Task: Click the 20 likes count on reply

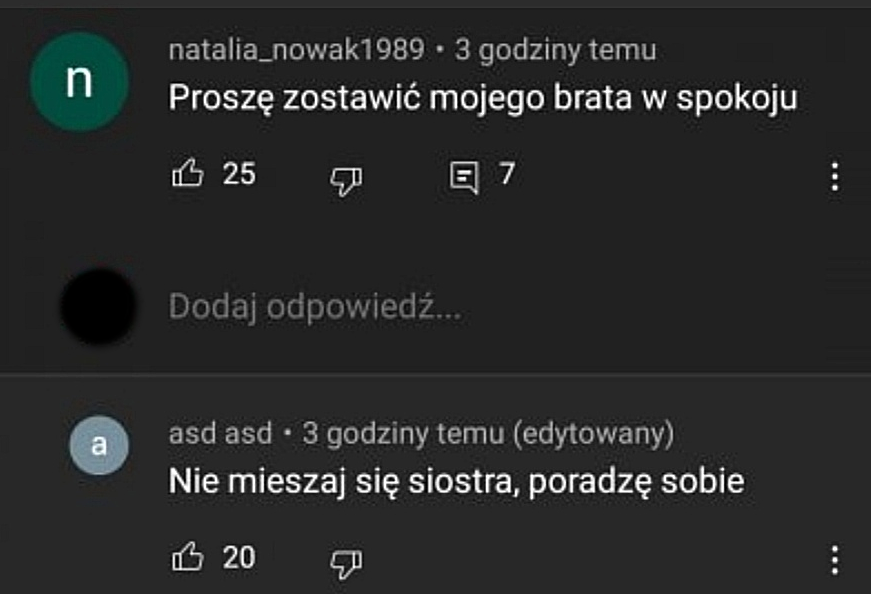Action: pyautogui.click(x=239, y=558)
